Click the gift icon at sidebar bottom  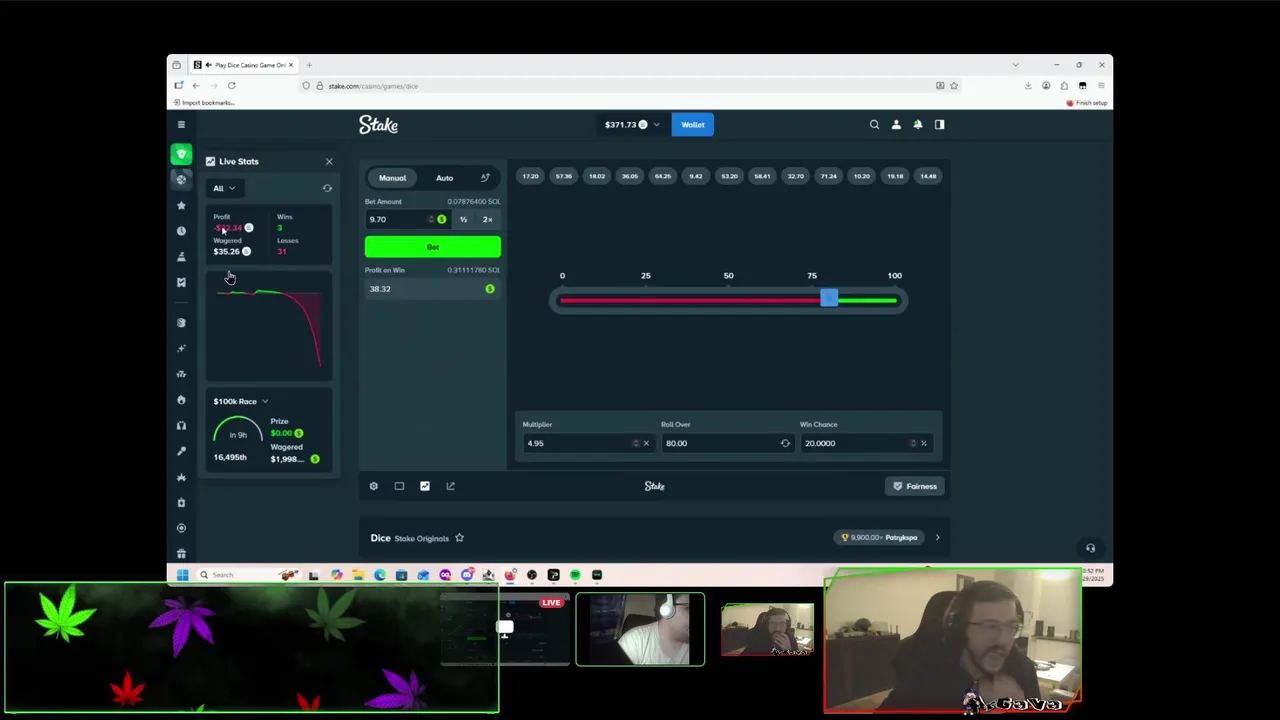[181, 553]
